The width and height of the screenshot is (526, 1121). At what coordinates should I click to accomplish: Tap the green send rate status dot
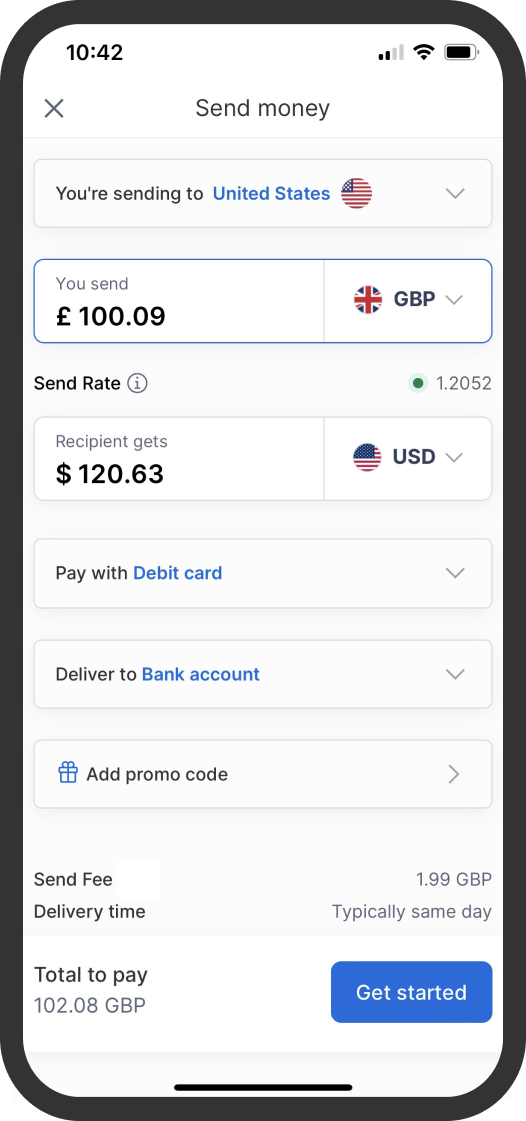point(418,384)
